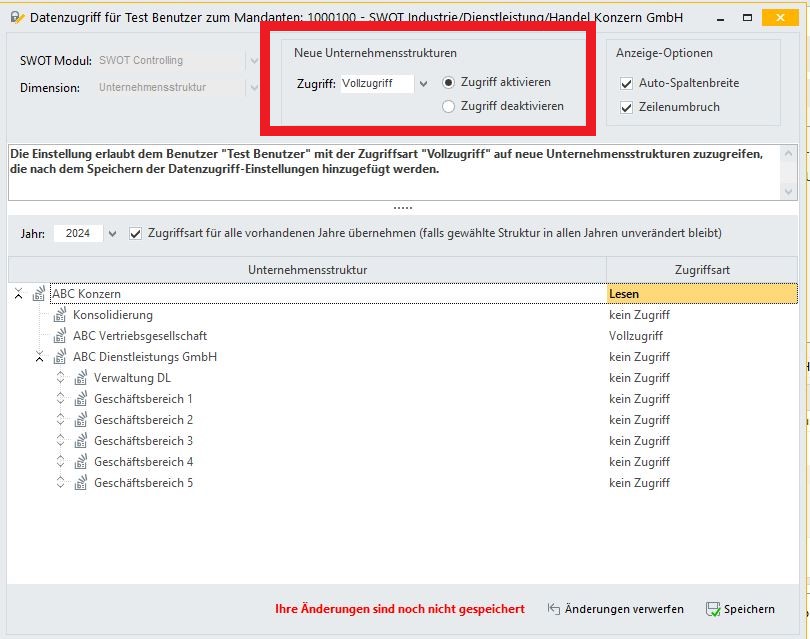This screenshot has height=639, width=810.
Task: Click the Geschäftsbereich 3 node icon
Action: coord(81,441)
